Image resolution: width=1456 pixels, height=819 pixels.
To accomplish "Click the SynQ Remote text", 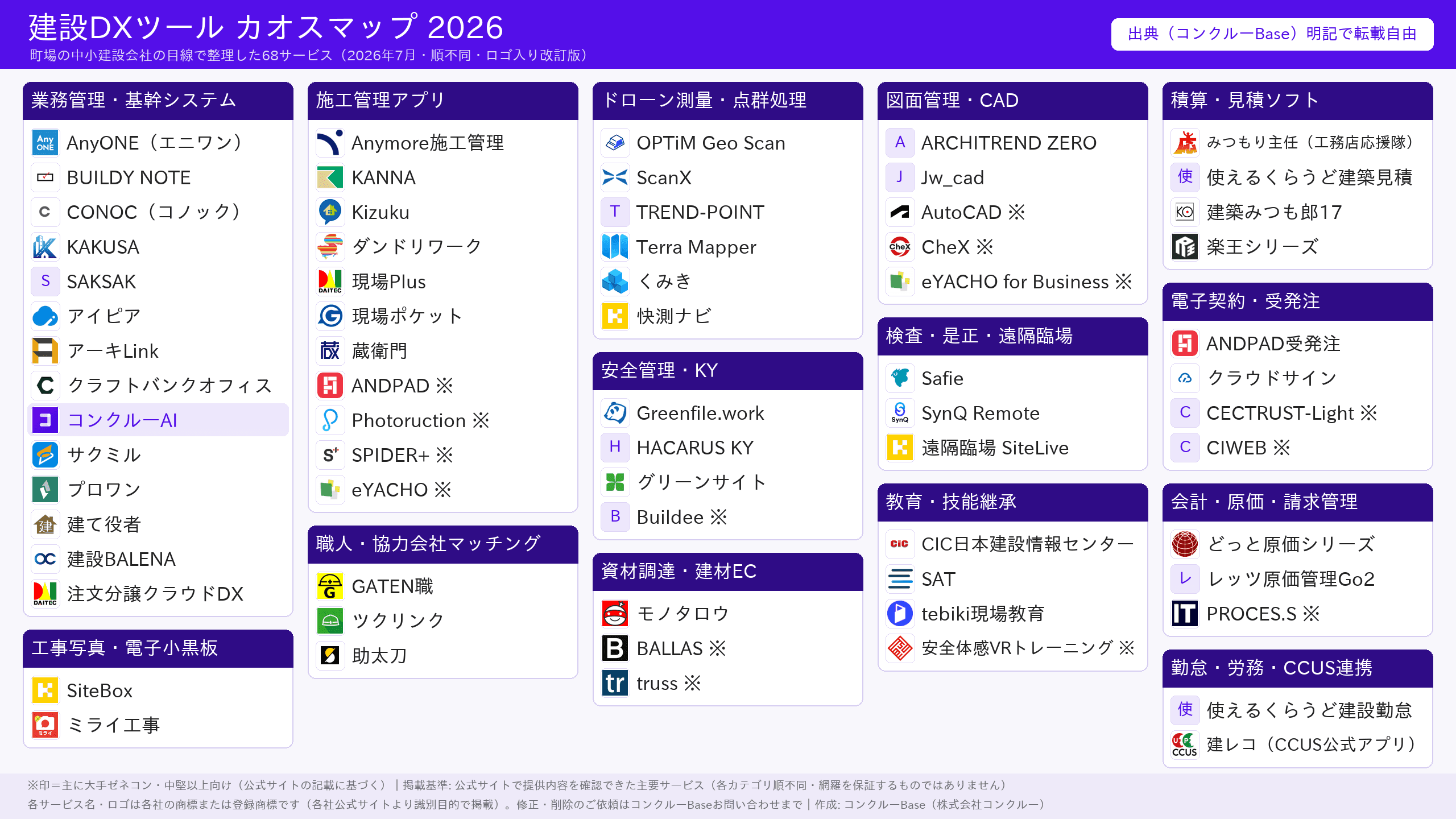I will (x=981, y=413).
